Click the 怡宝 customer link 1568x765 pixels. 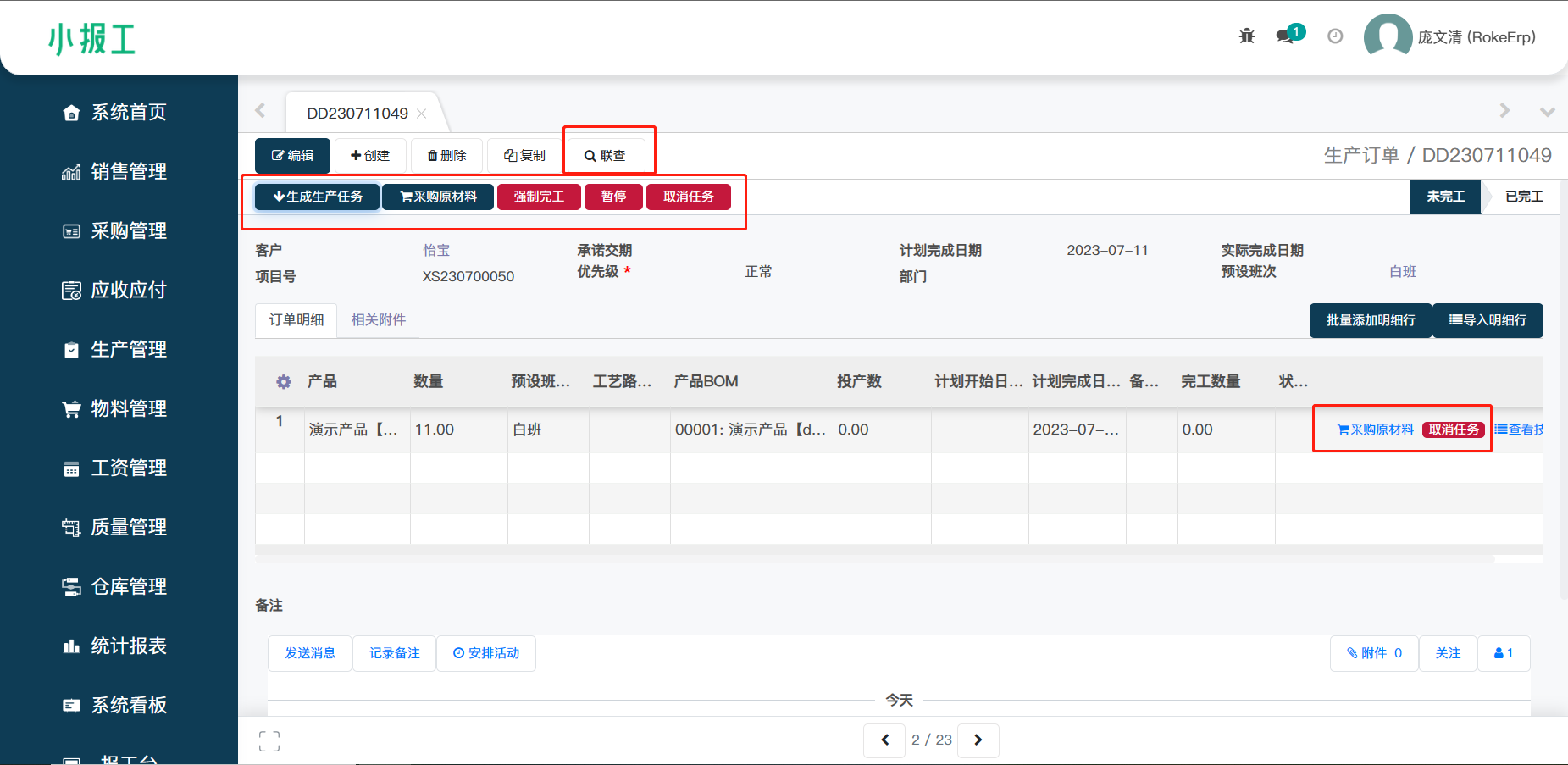pos(436,251)
